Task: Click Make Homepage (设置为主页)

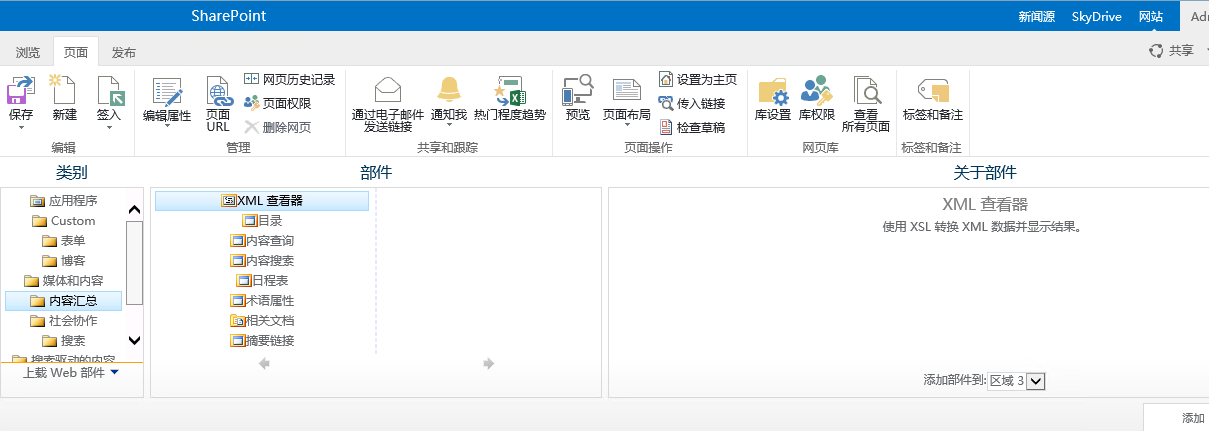Action: (x=698, y=79)
